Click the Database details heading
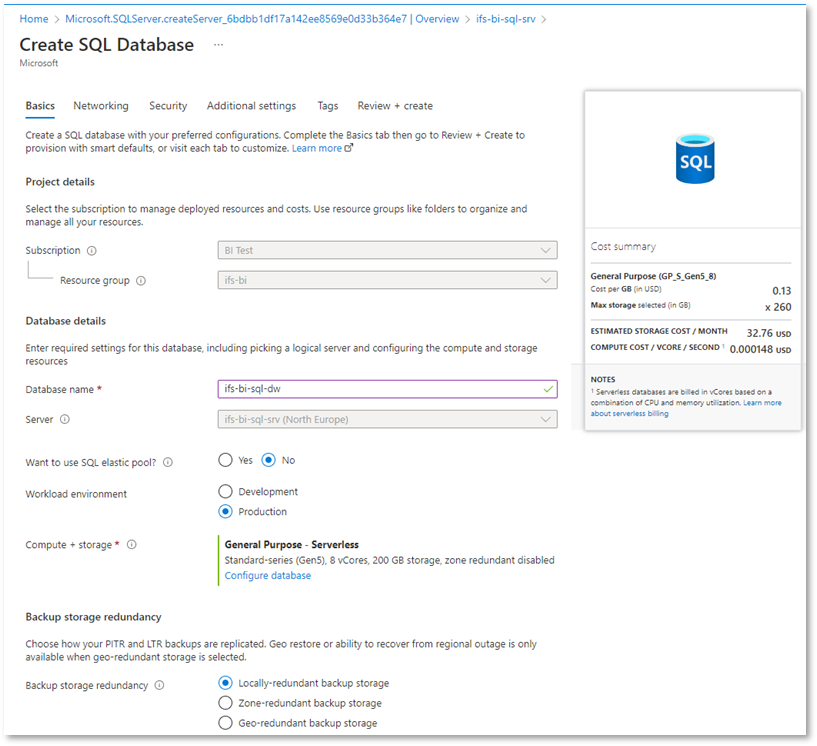The height and width of the screenshot is (746, 817). click(66, 321)
